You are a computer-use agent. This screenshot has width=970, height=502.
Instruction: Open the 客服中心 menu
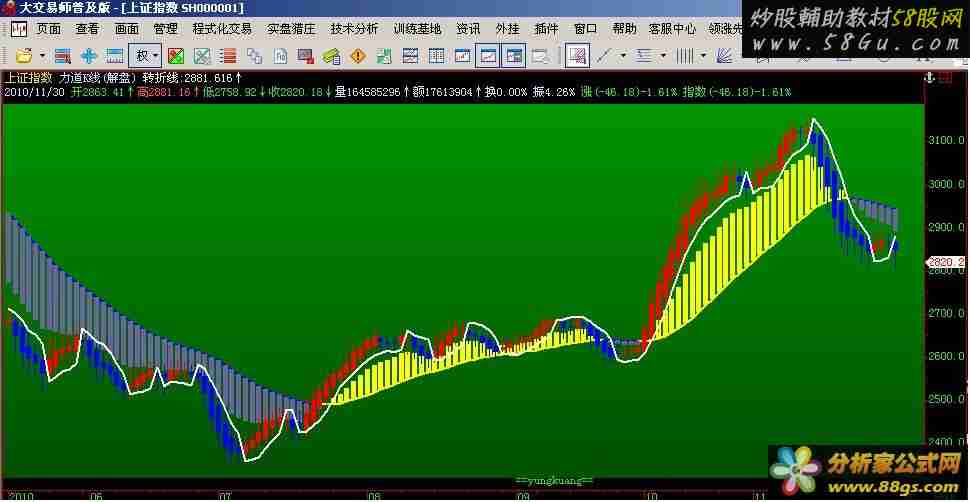672,29
